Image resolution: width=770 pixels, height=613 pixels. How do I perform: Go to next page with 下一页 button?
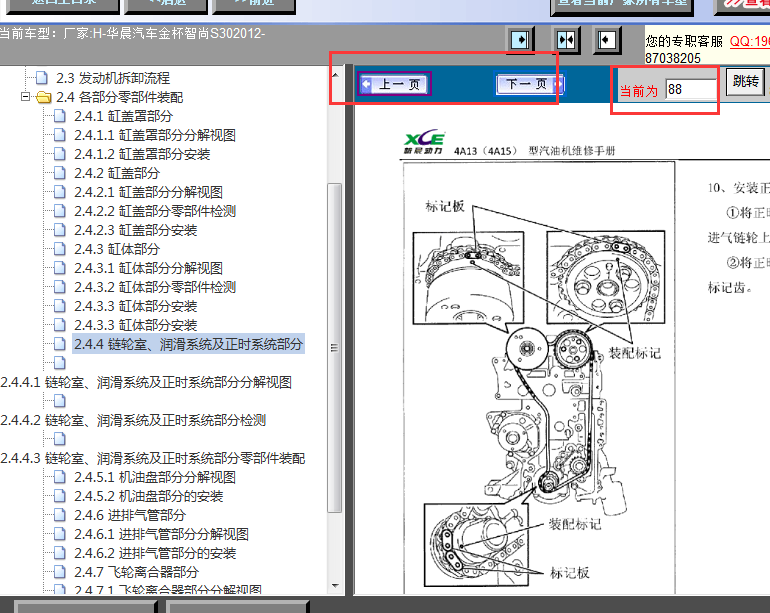(x=530, y=84)
